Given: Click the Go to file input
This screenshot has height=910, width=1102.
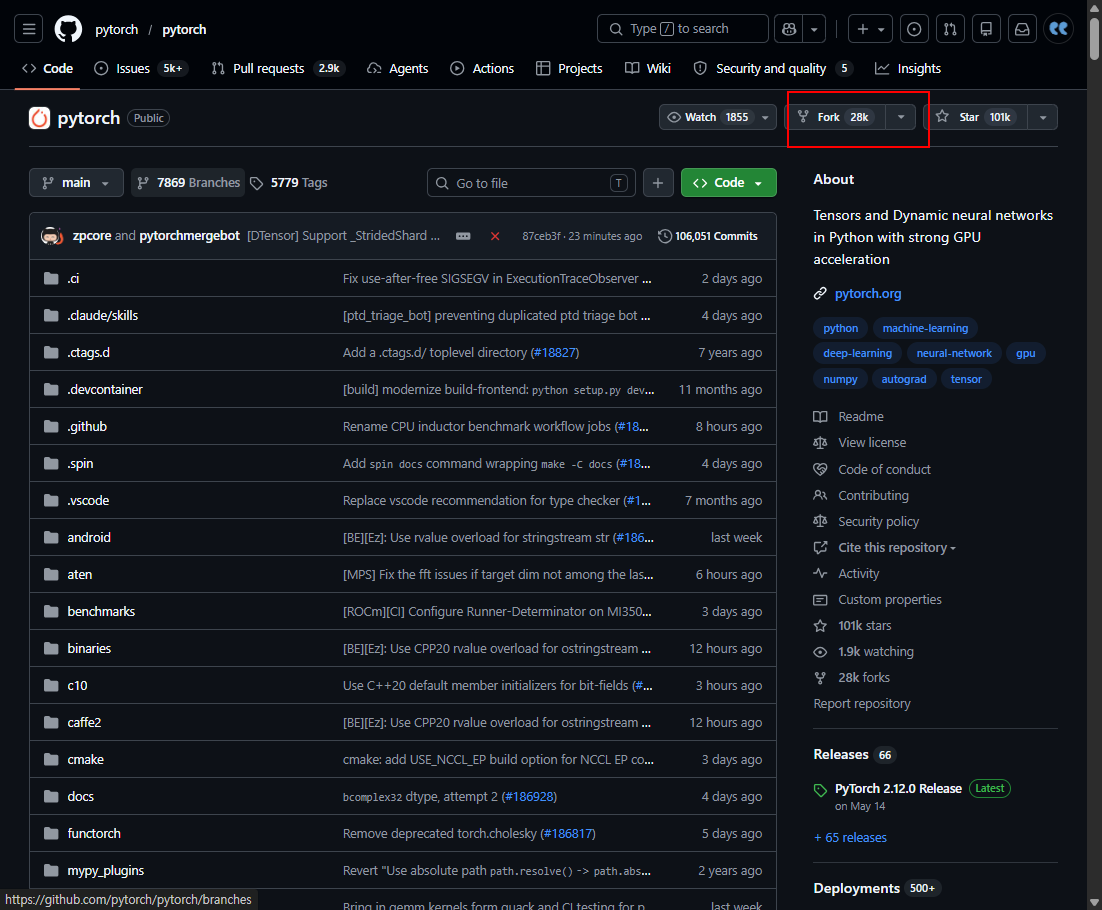Looking at the screenshot, I should pyautogui.click(x=531, y=183).
